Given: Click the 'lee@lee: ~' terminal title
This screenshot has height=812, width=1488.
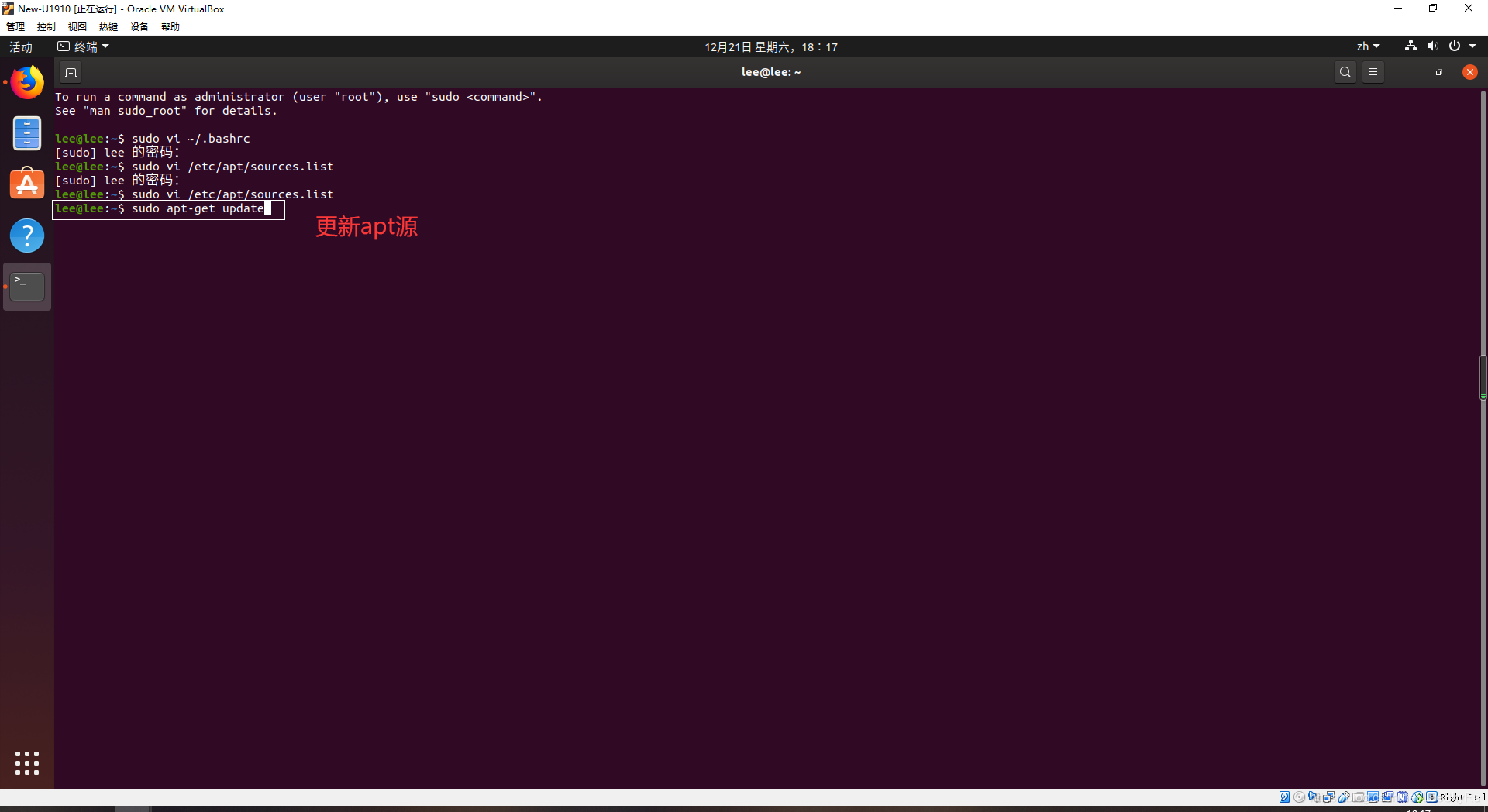Looking at the screenshot, I should [x=771, y=72].
